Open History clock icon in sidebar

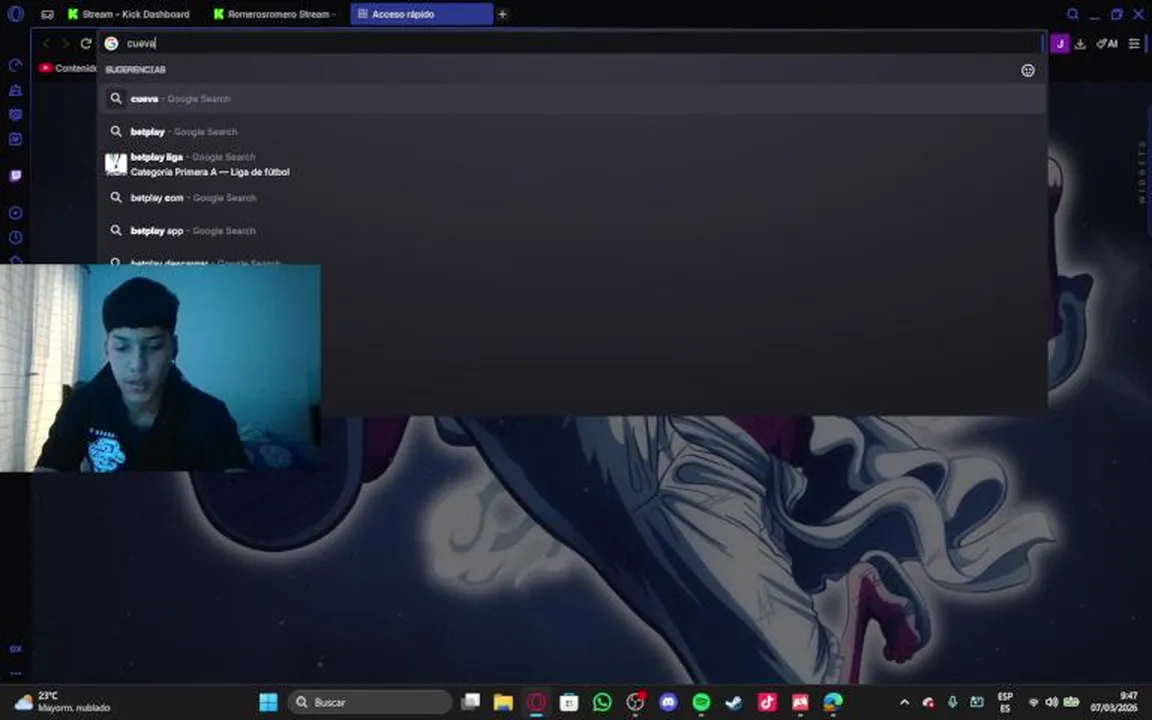pos(15,237)
